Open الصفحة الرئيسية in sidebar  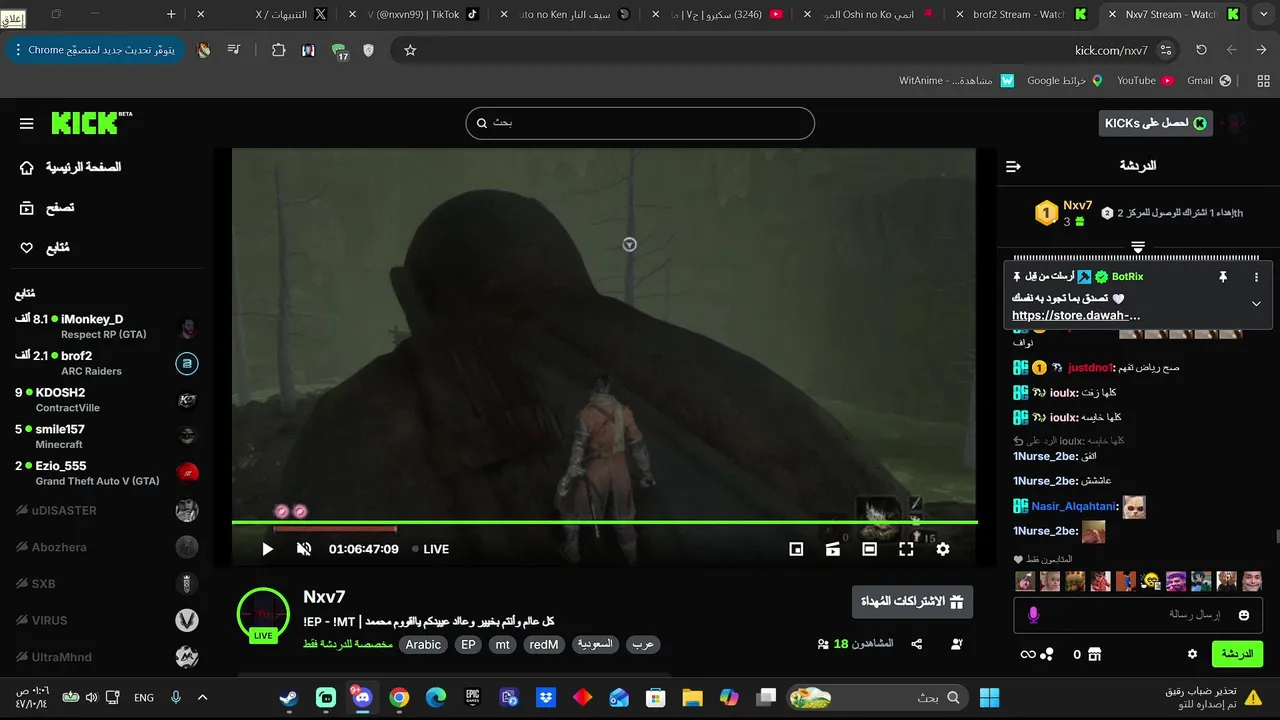(70, 167)
